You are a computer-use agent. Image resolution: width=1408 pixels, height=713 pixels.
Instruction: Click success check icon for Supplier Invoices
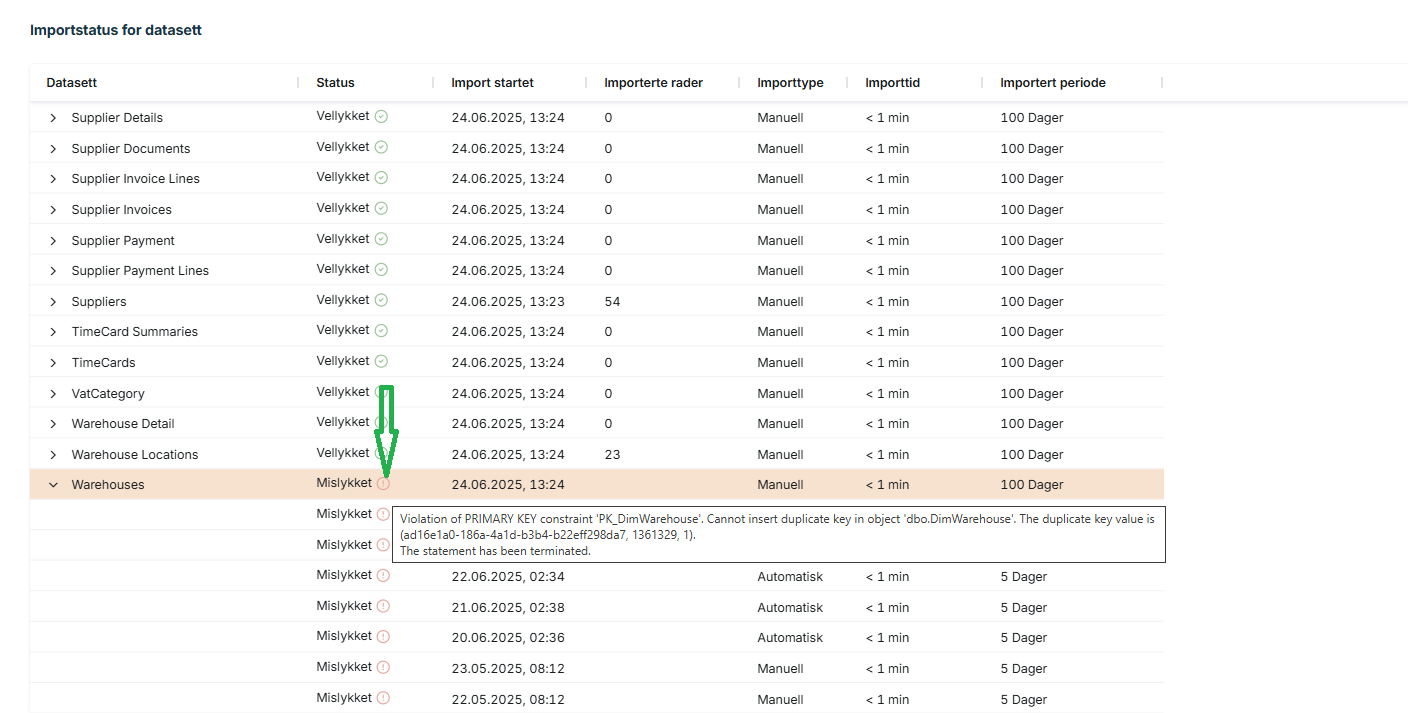[382, 208]
